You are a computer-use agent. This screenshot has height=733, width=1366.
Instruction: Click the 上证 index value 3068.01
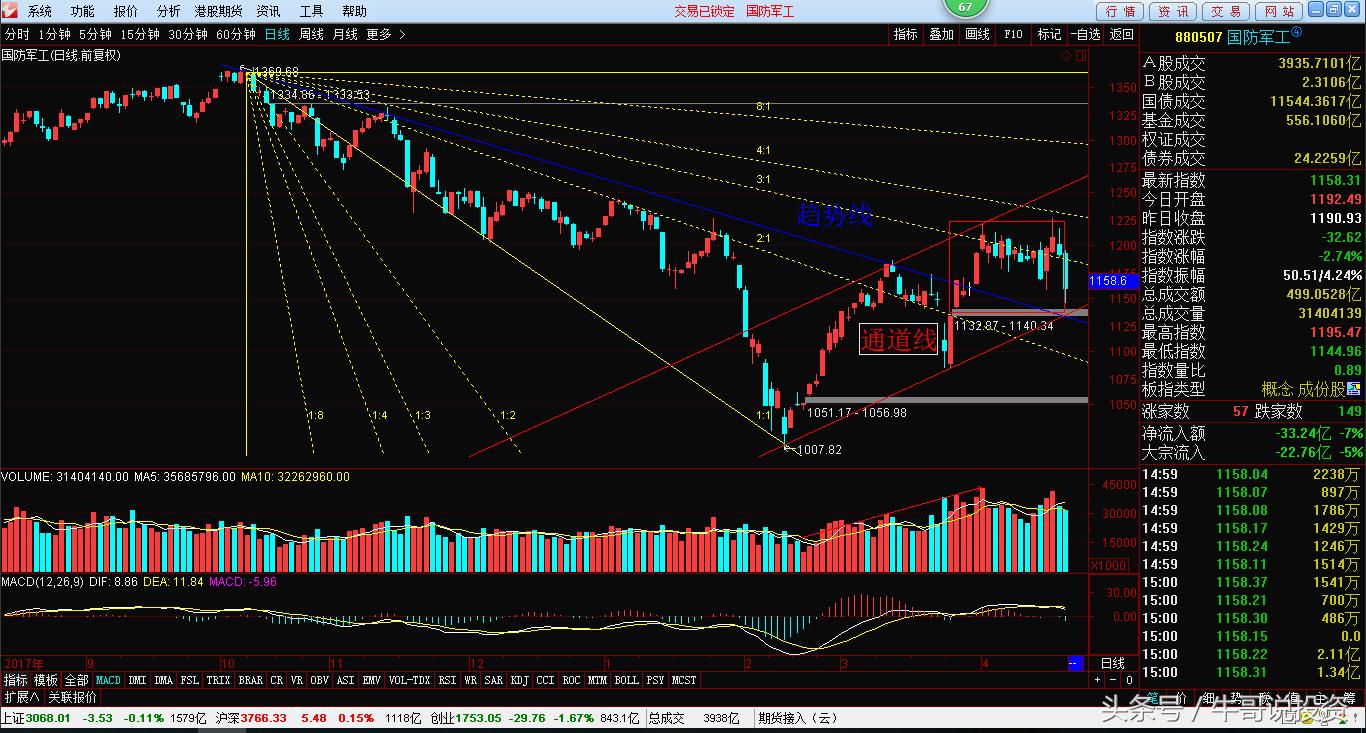tap(49, 718)
